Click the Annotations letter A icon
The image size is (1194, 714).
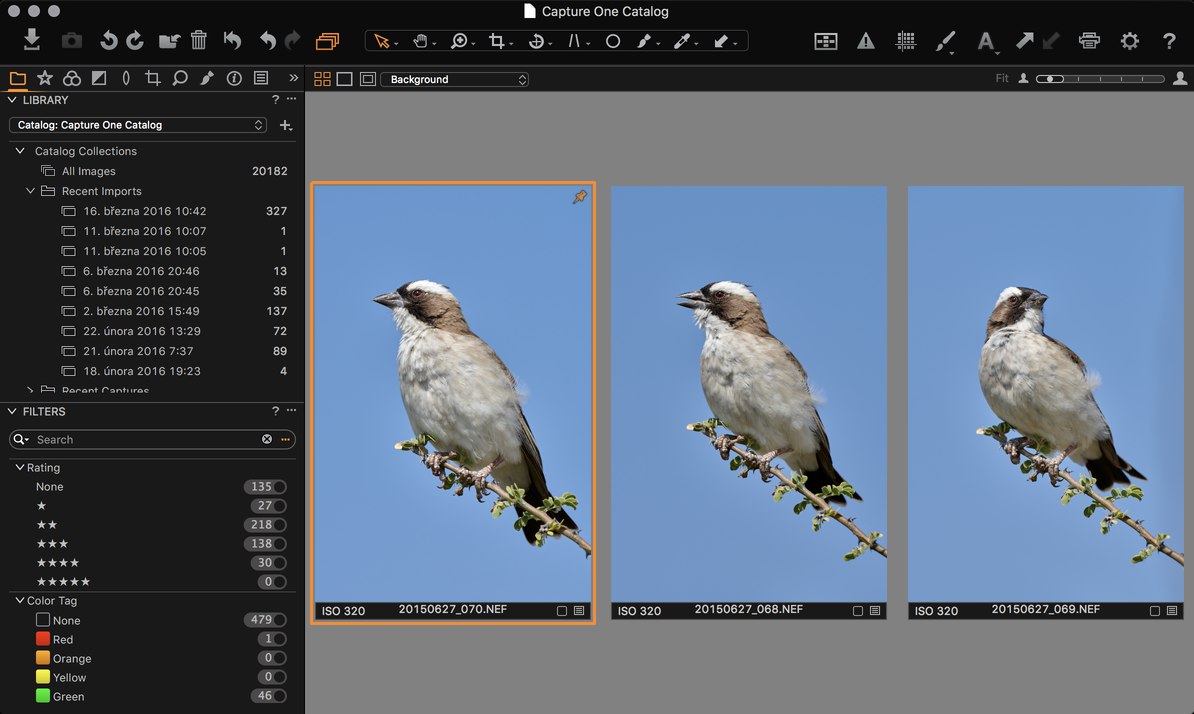pyautogui.click(x=985, y=41)
